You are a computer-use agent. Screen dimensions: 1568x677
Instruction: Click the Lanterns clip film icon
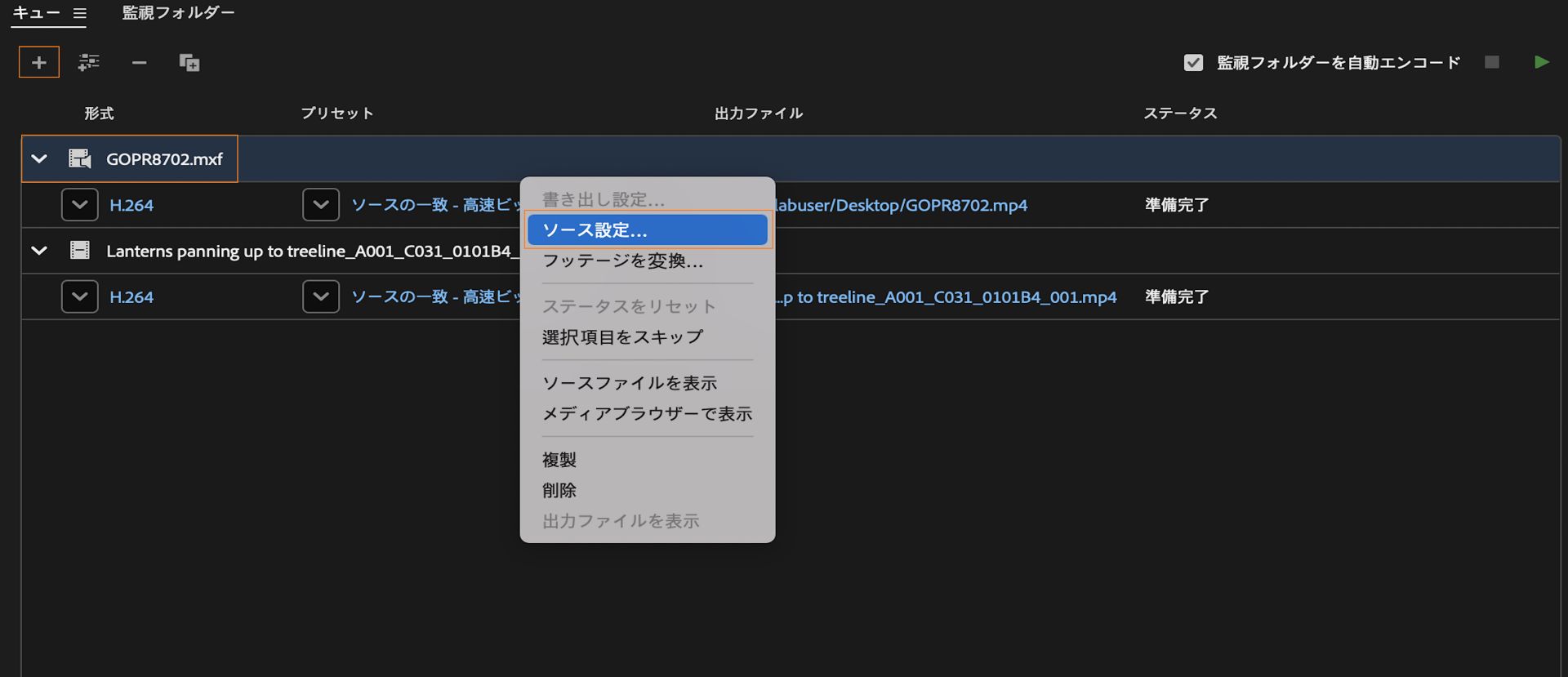coord(80,250)
